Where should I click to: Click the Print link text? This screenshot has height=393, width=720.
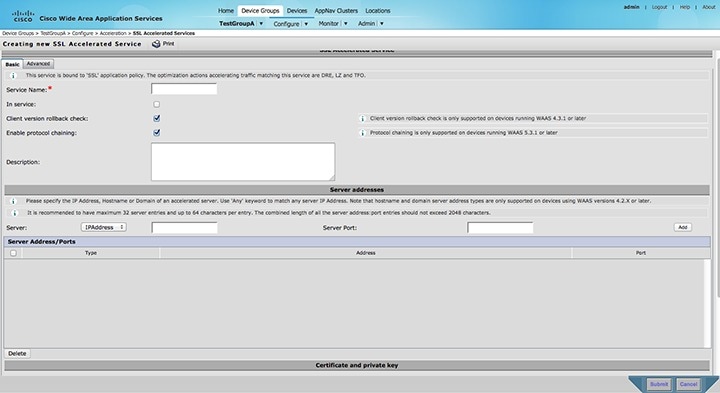[x=169, y=44]
